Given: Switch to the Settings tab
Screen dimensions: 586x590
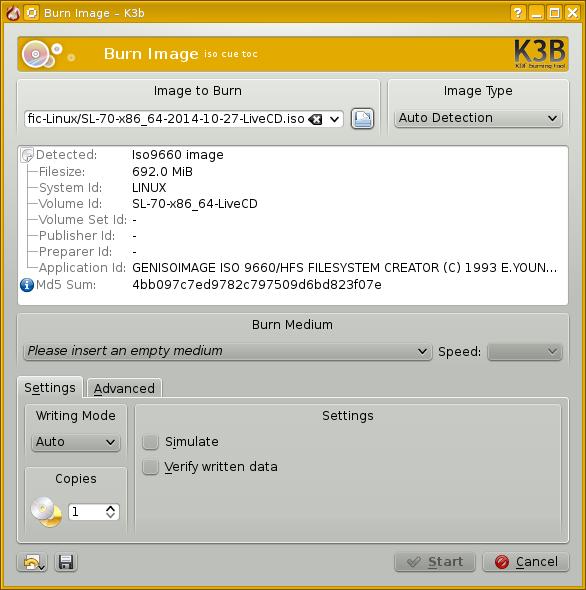Looking at the screenshot, I should (x=50, y=388).
